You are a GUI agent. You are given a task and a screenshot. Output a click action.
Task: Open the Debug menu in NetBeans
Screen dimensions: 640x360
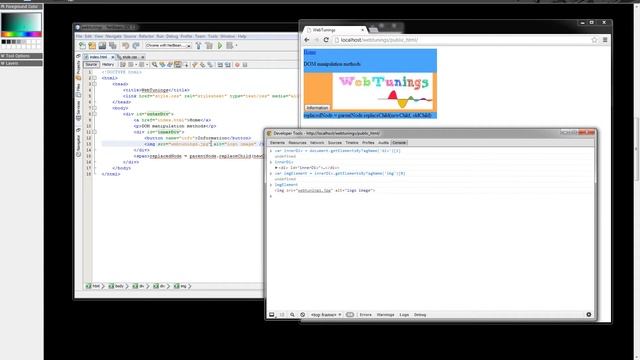point(172,36)
